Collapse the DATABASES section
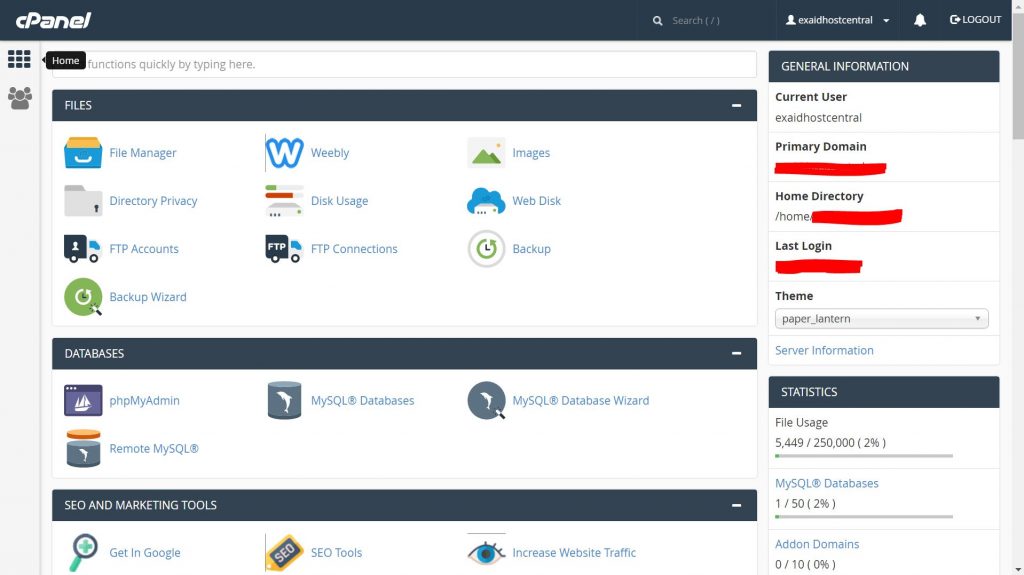 736,353
